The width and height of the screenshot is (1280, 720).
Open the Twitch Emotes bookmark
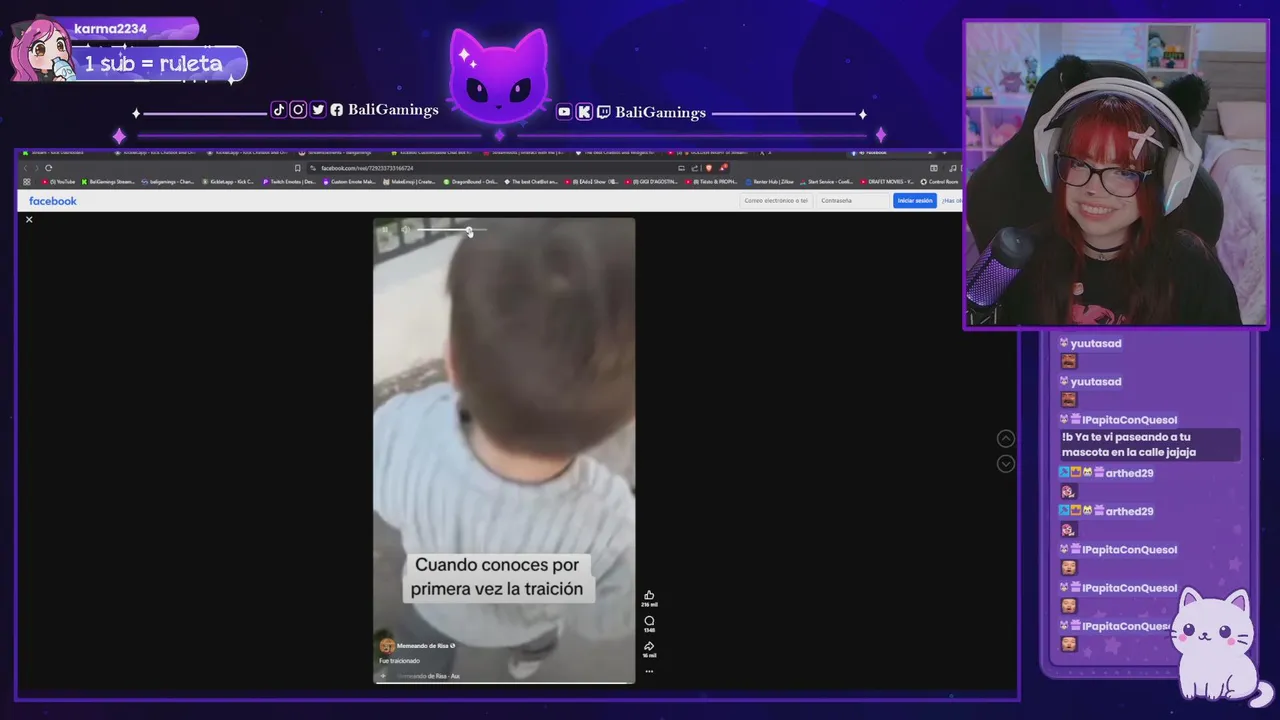pos(290,182)
